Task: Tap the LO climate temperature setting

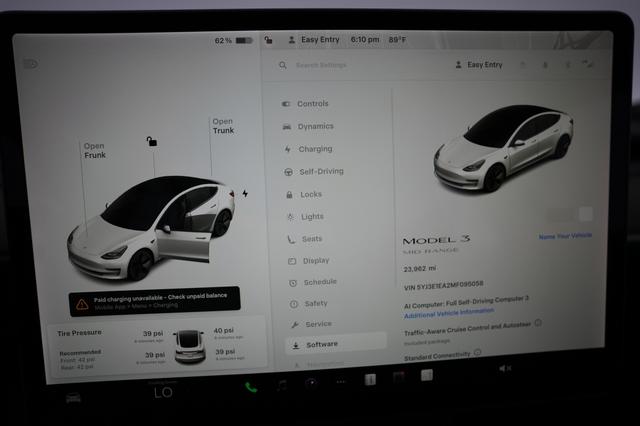Action: coord(163,393)
